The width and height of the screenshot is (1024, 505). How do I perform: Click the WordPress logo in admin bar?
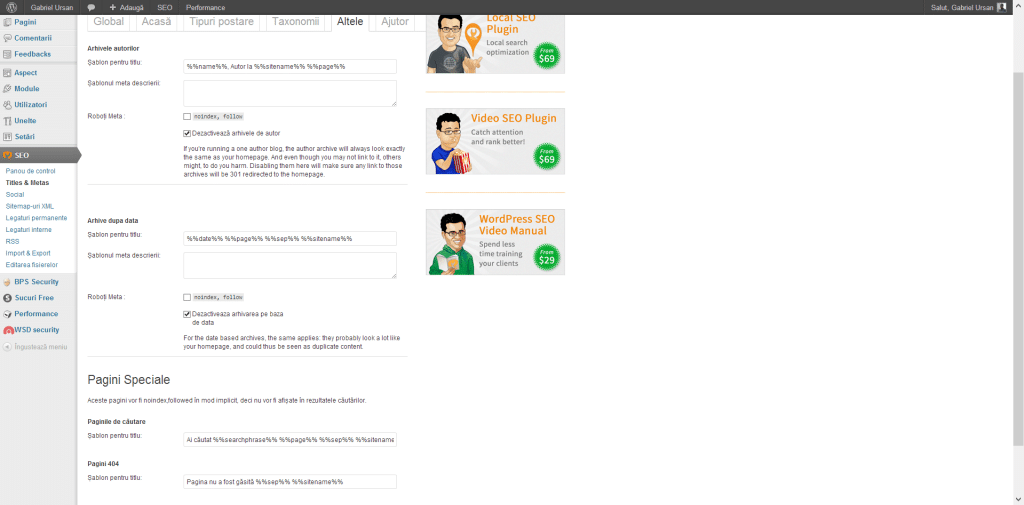click(10, 7)
